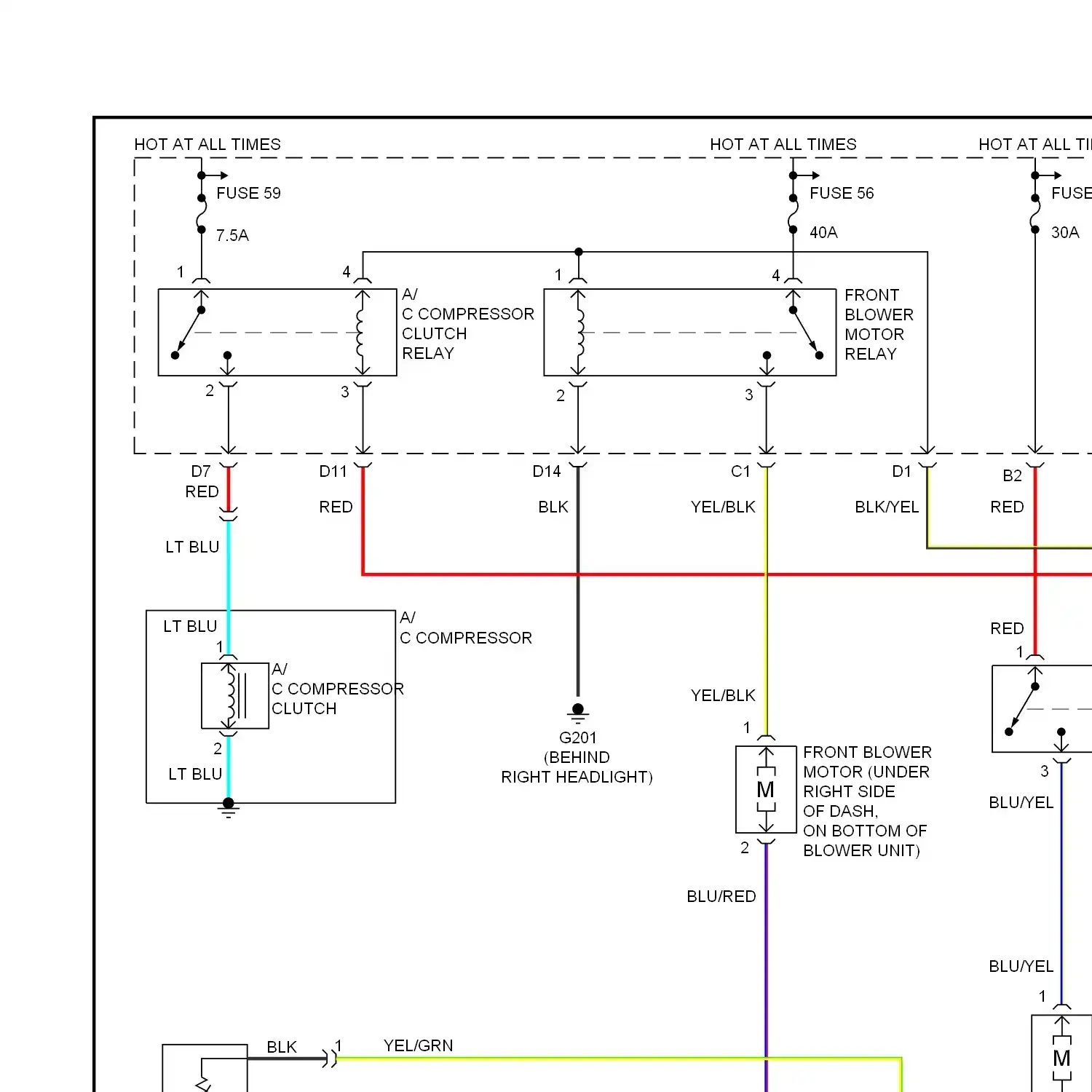Image resolution: width=1092 pixels, height=1092 pixels.
Task: Click connector label D7
Action: [x=201, y=471]
